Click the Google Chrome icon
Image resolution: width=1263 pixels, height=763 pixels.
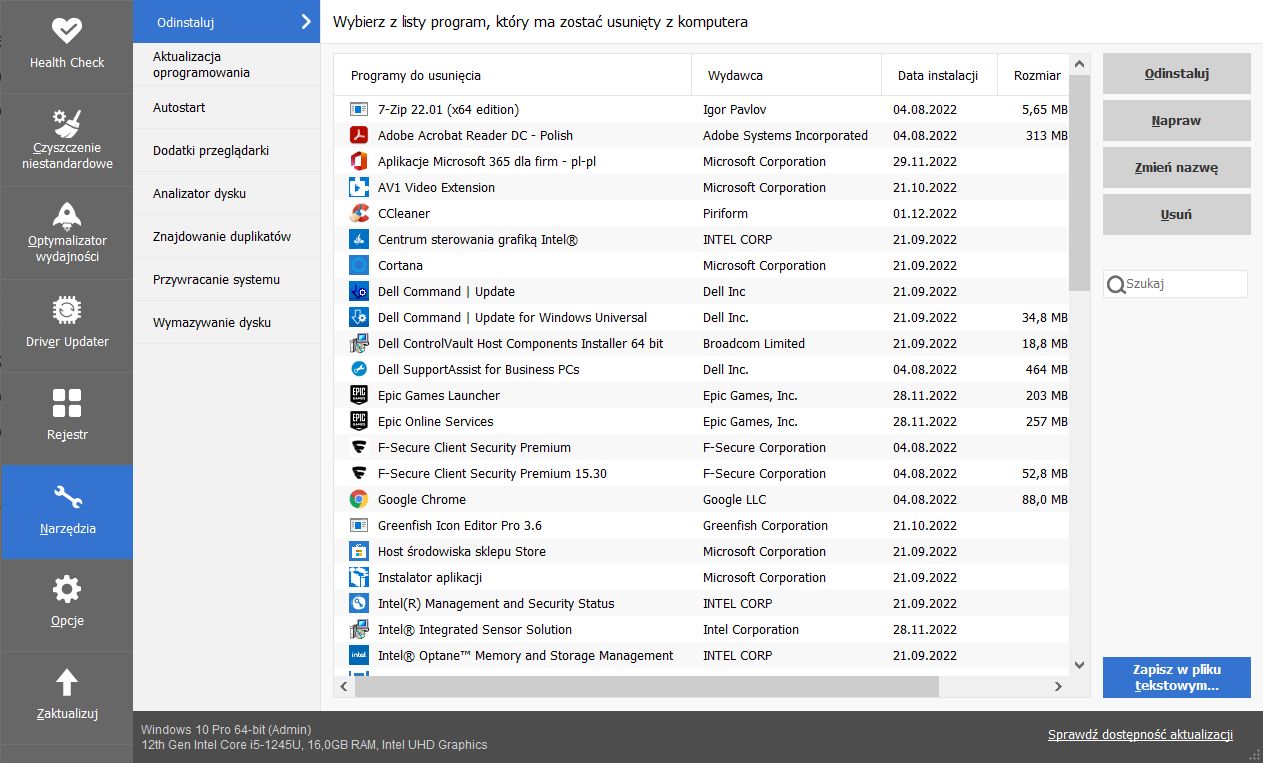[359, 499]
